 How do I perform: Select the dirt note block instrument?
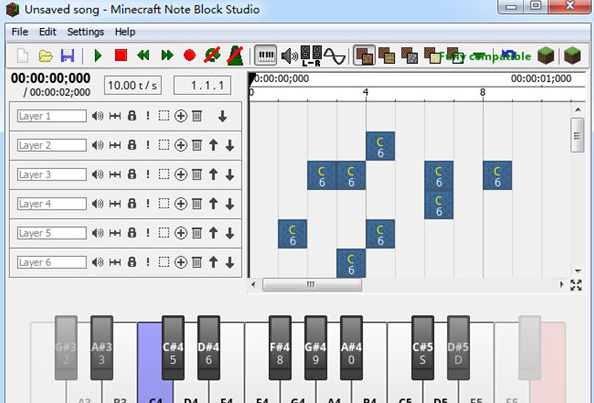(x=364, y=56)
